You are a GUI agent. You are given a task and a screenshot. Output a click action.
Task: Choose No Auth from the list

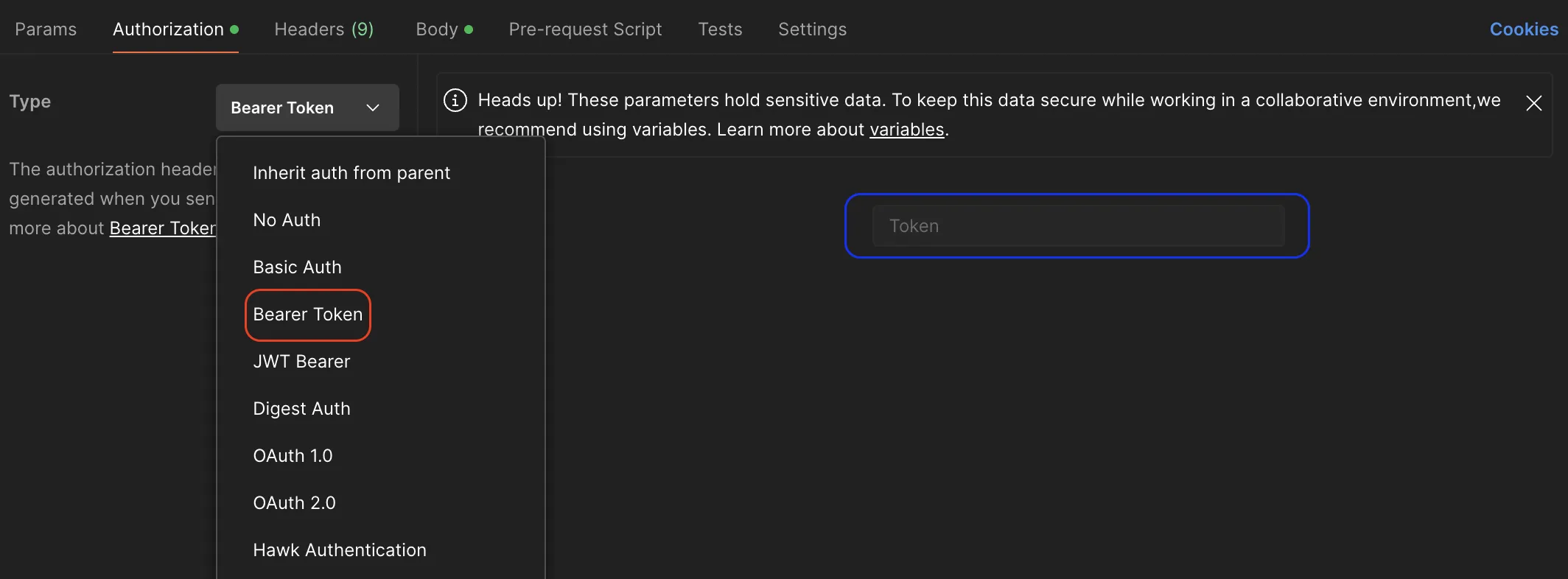(x=287, y=220)
